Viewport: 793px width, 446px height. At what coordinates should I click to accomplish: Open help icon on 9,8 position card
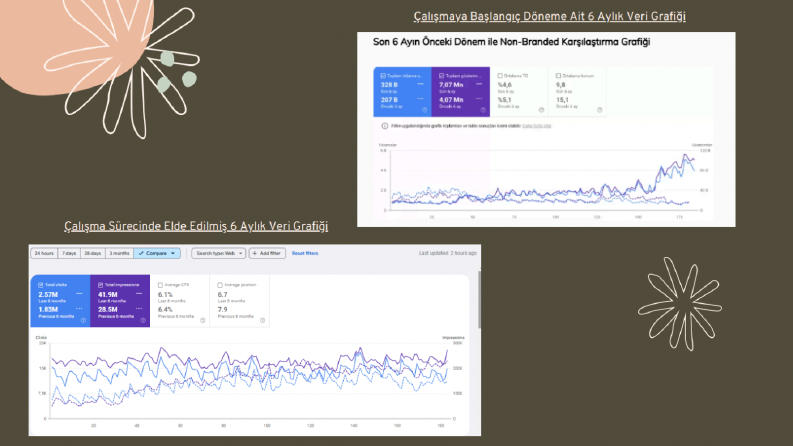tap(599, 110)
